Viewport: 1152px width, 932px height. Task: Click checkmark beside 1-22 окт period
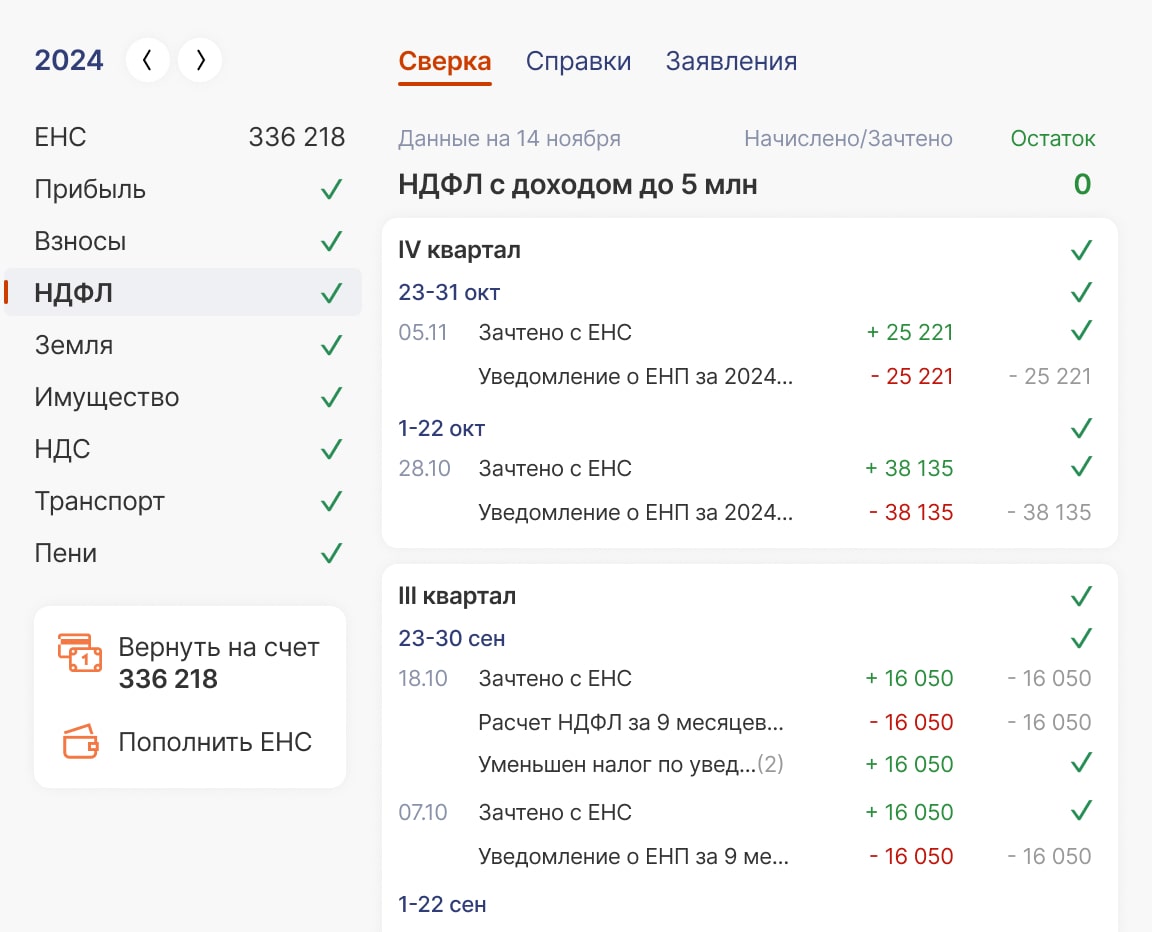tap(1081, 428)
